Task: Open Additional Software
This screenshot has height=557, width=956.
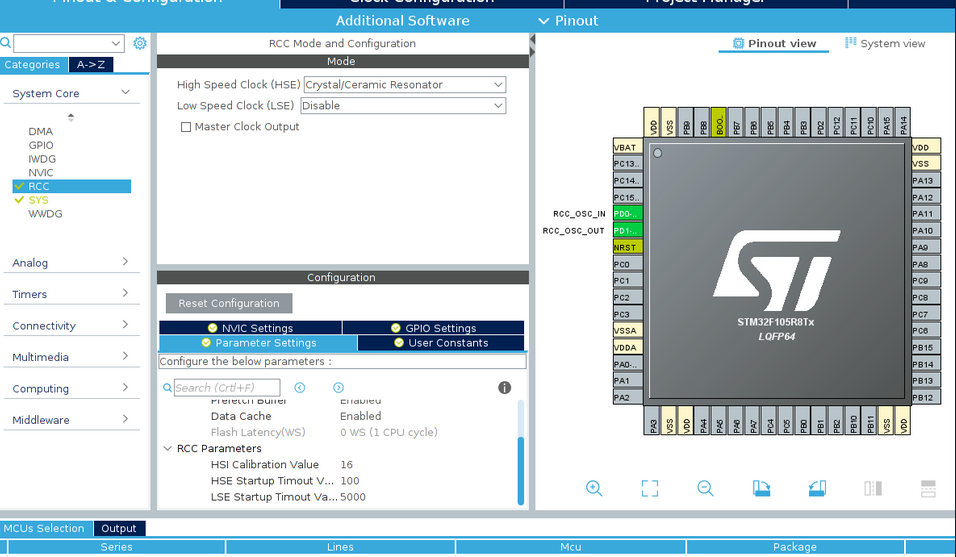Action: [x=402, y=21]
